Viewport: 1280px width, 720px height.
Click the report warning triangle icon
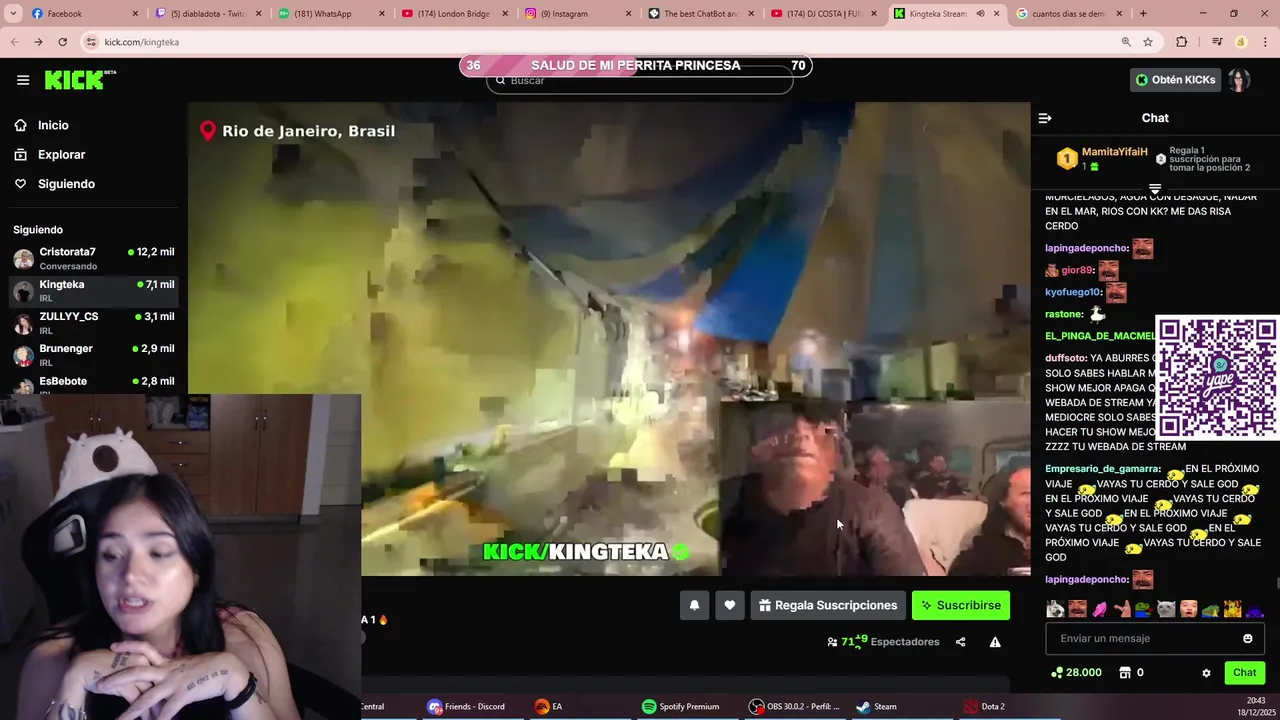click(995, 642)
